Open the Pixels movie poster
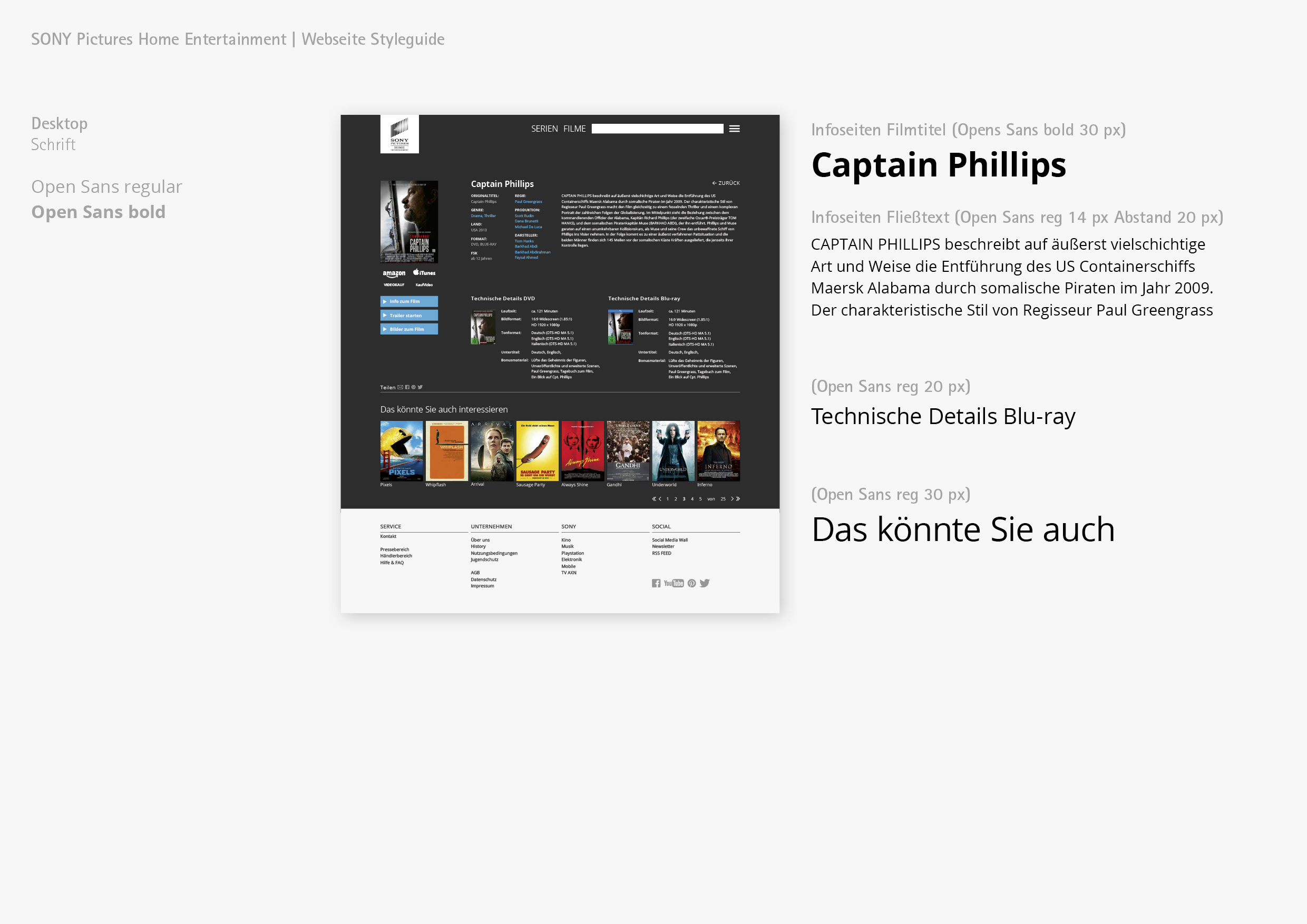The image size is (1307, 924). tap(401, 451)
